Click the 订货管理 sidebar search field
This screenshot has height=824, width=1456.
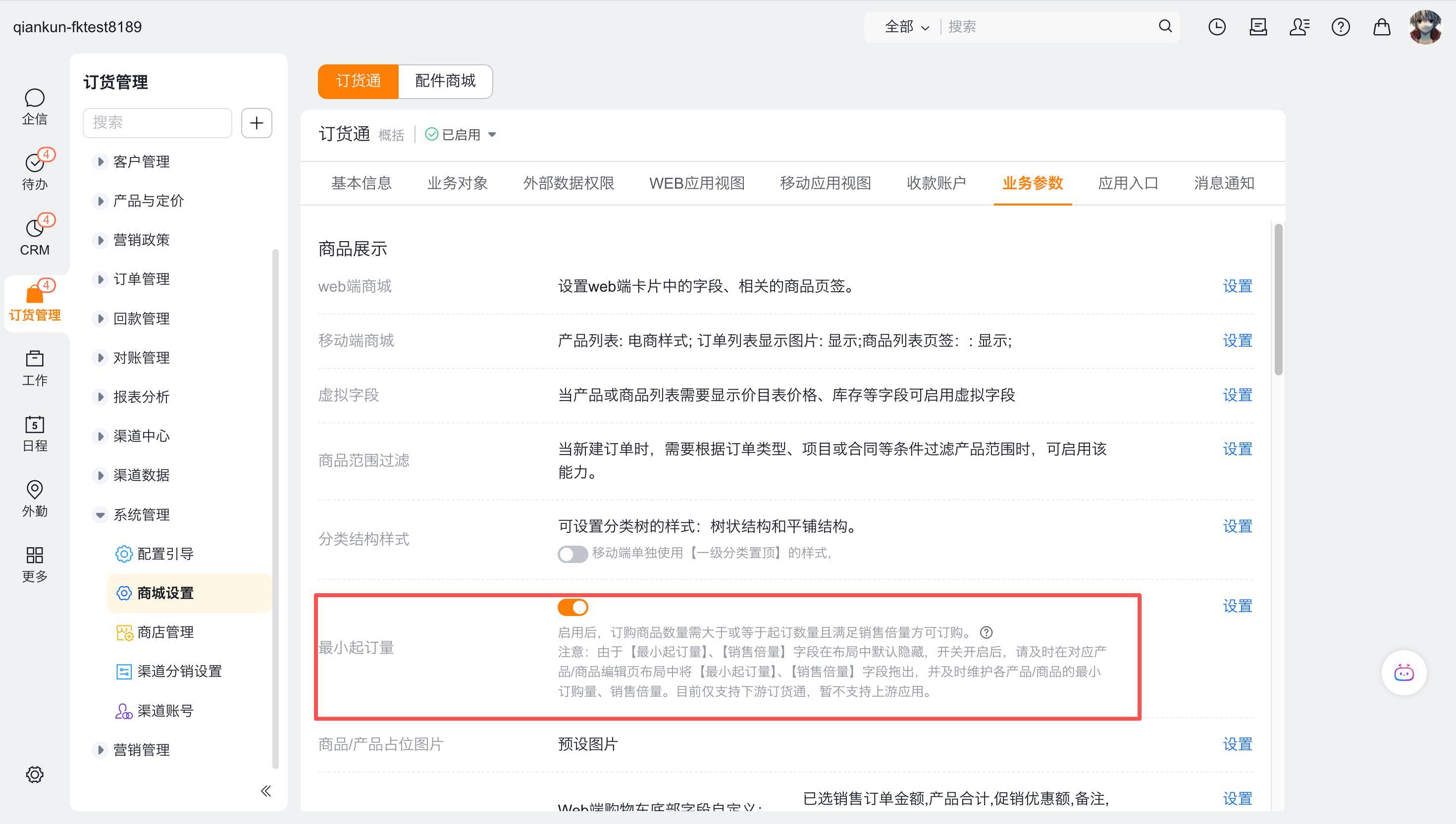click(157, 123)
